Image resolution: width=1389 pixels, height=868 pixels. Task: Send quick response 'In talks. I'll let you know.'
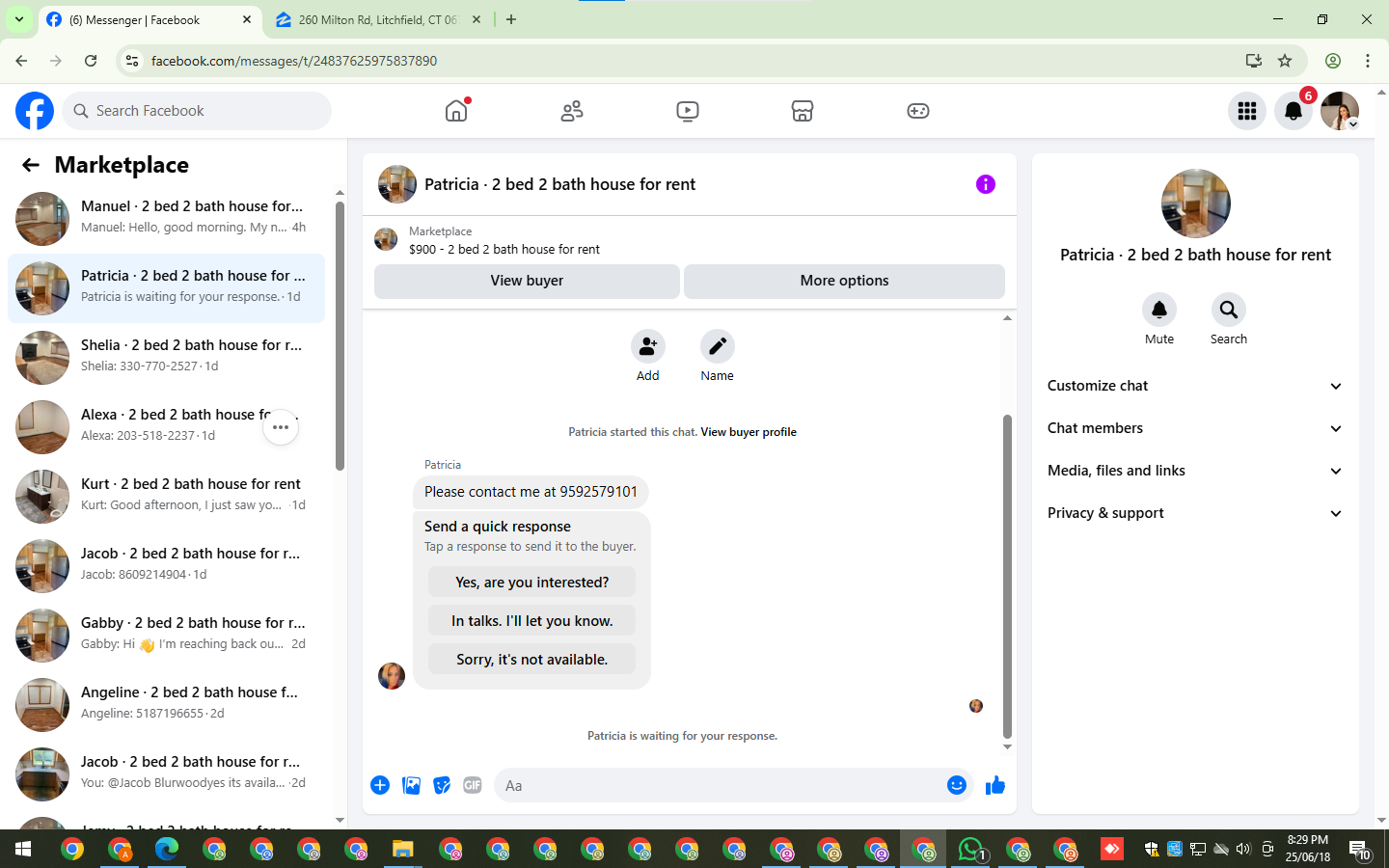[531, 621]
